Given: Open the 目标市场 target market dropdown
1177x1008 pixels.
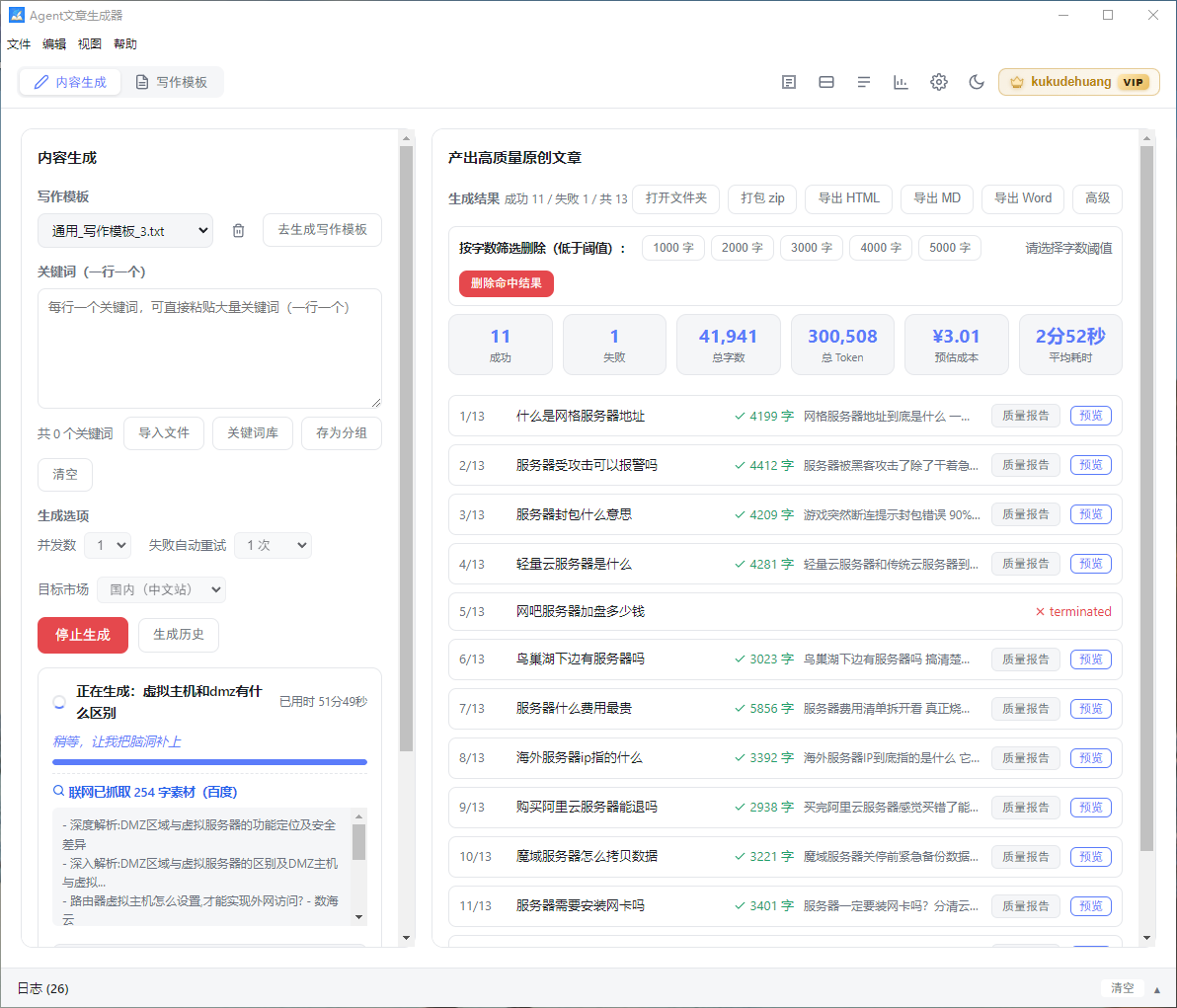Looking at the screenshot, I should click(161, 590).
